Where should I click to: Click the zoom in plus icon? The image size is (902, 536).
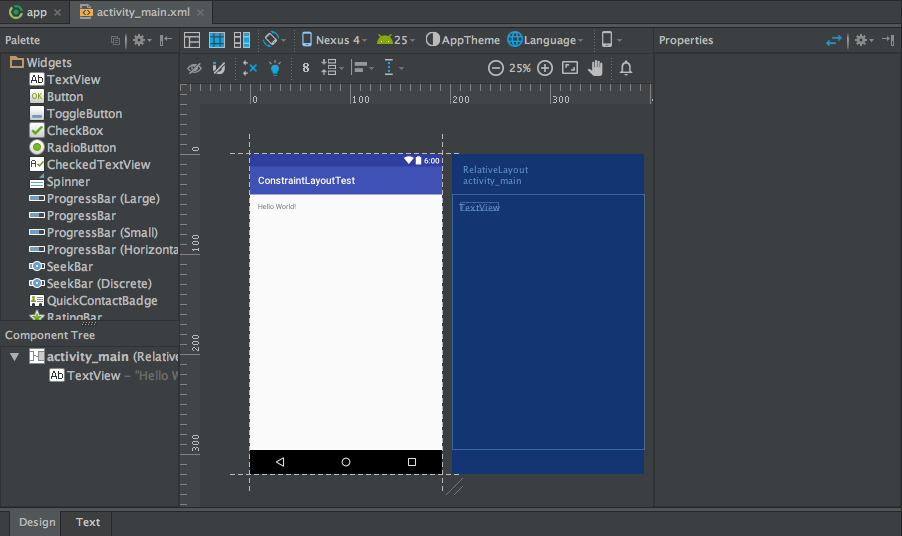click(x=545, y=68)
